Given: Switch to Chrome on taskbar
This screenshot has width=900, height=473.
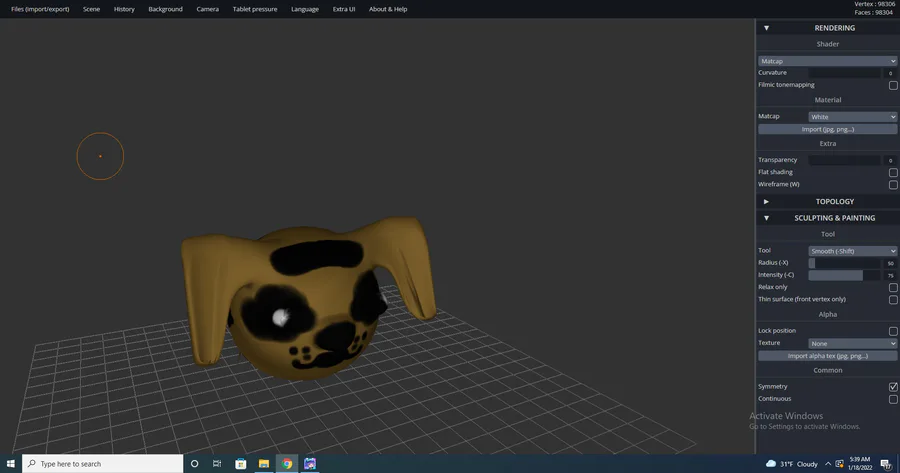Looking at the screenshot, I should coord(287,464).
